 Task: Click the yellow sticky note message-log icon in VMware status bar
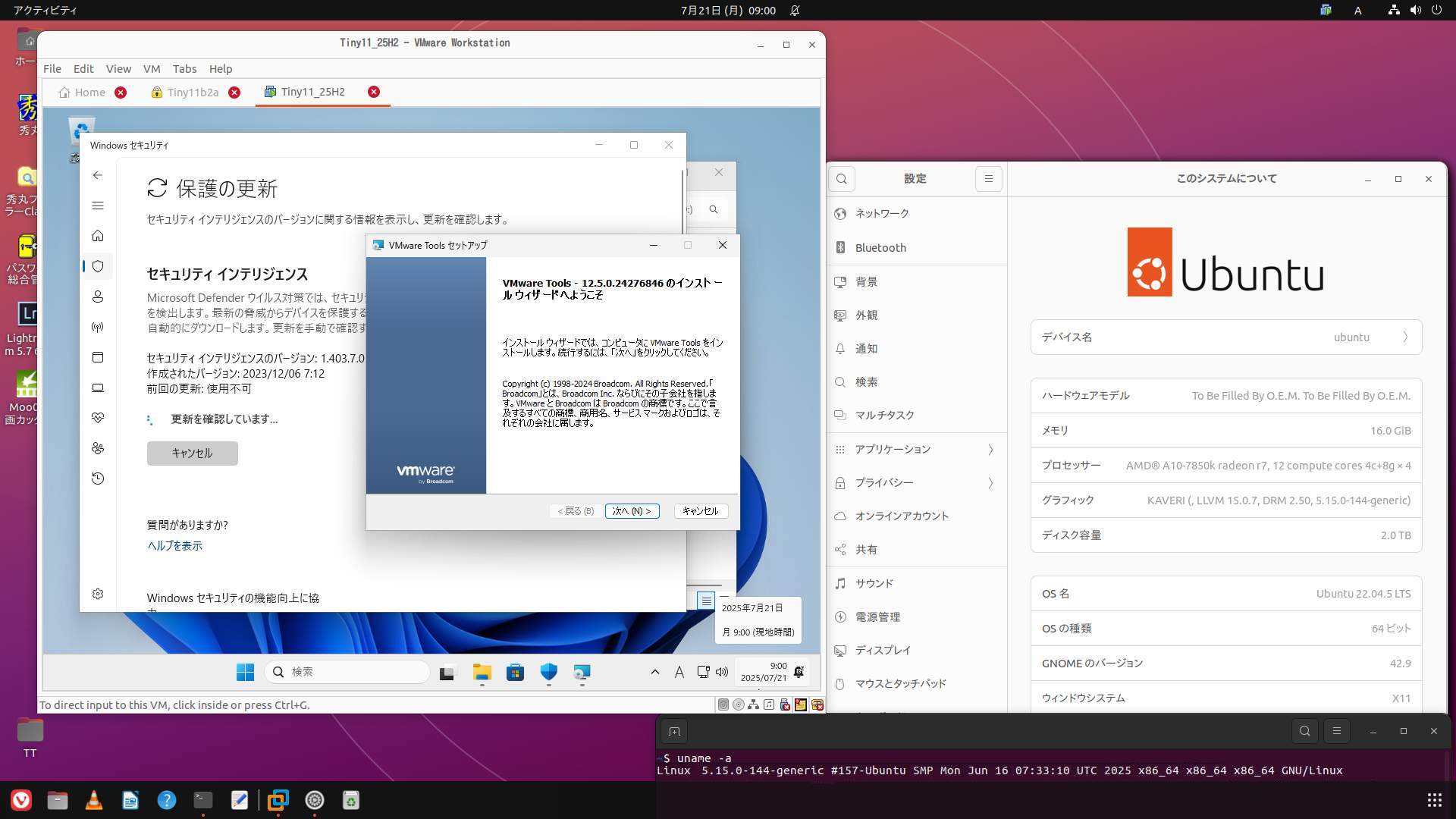(x=801, y=704)
